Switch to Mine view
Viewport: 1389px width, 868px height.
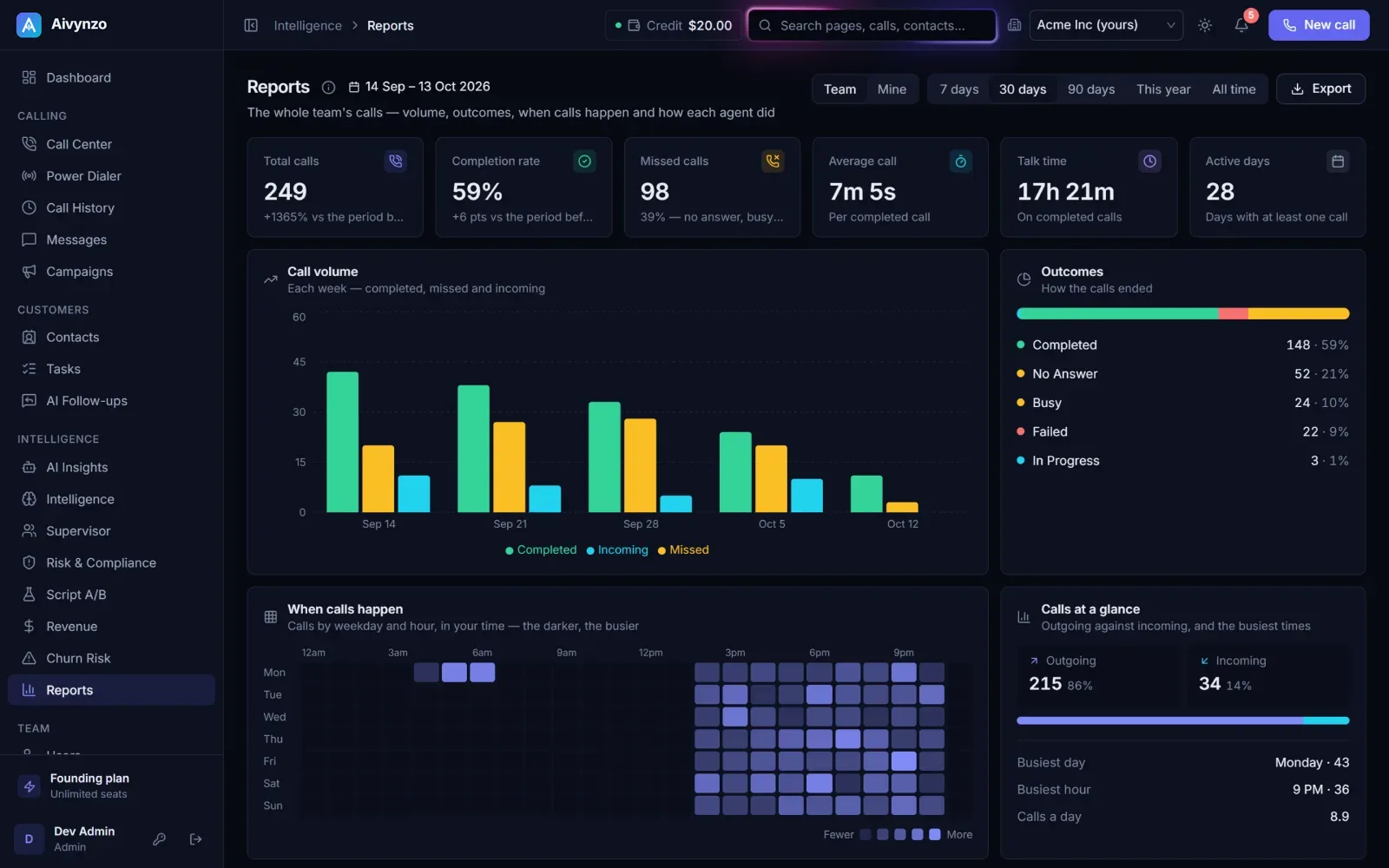click(x=892, y=89)
